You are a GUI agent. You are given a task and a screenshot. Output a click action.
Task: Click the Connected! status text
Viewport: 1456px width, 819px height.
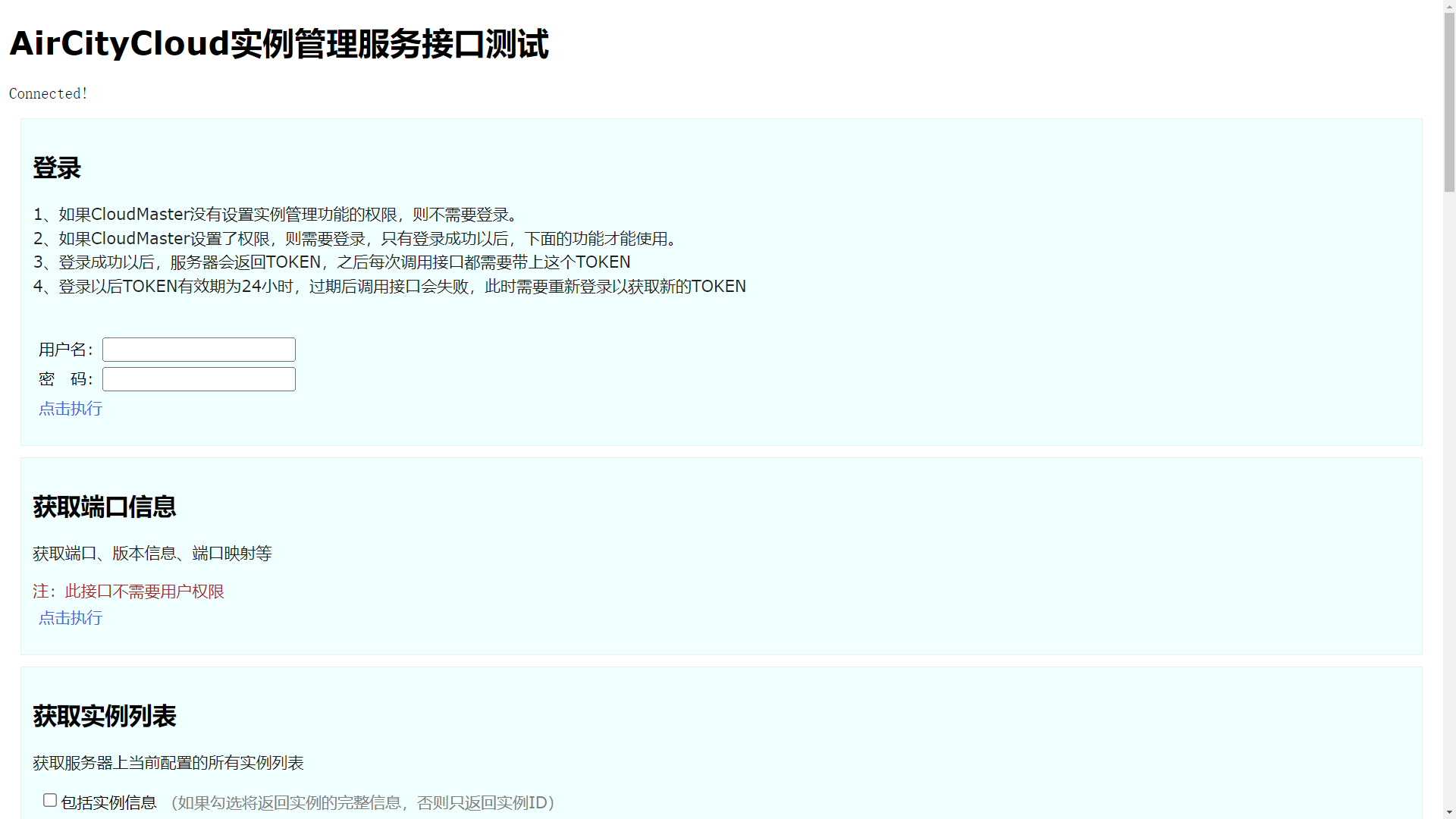click(x=49, y=93)
